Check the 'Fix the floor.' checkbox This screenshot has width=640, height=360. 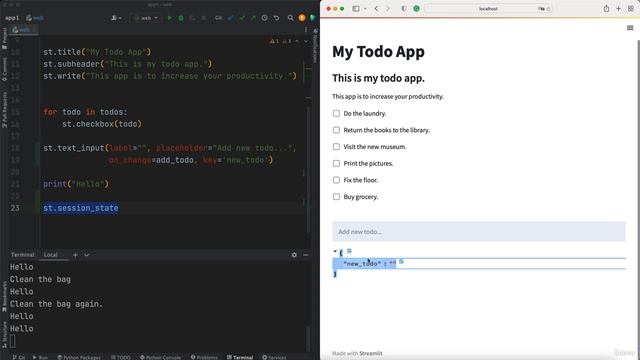pyautogui.click(x=336, y=180)
